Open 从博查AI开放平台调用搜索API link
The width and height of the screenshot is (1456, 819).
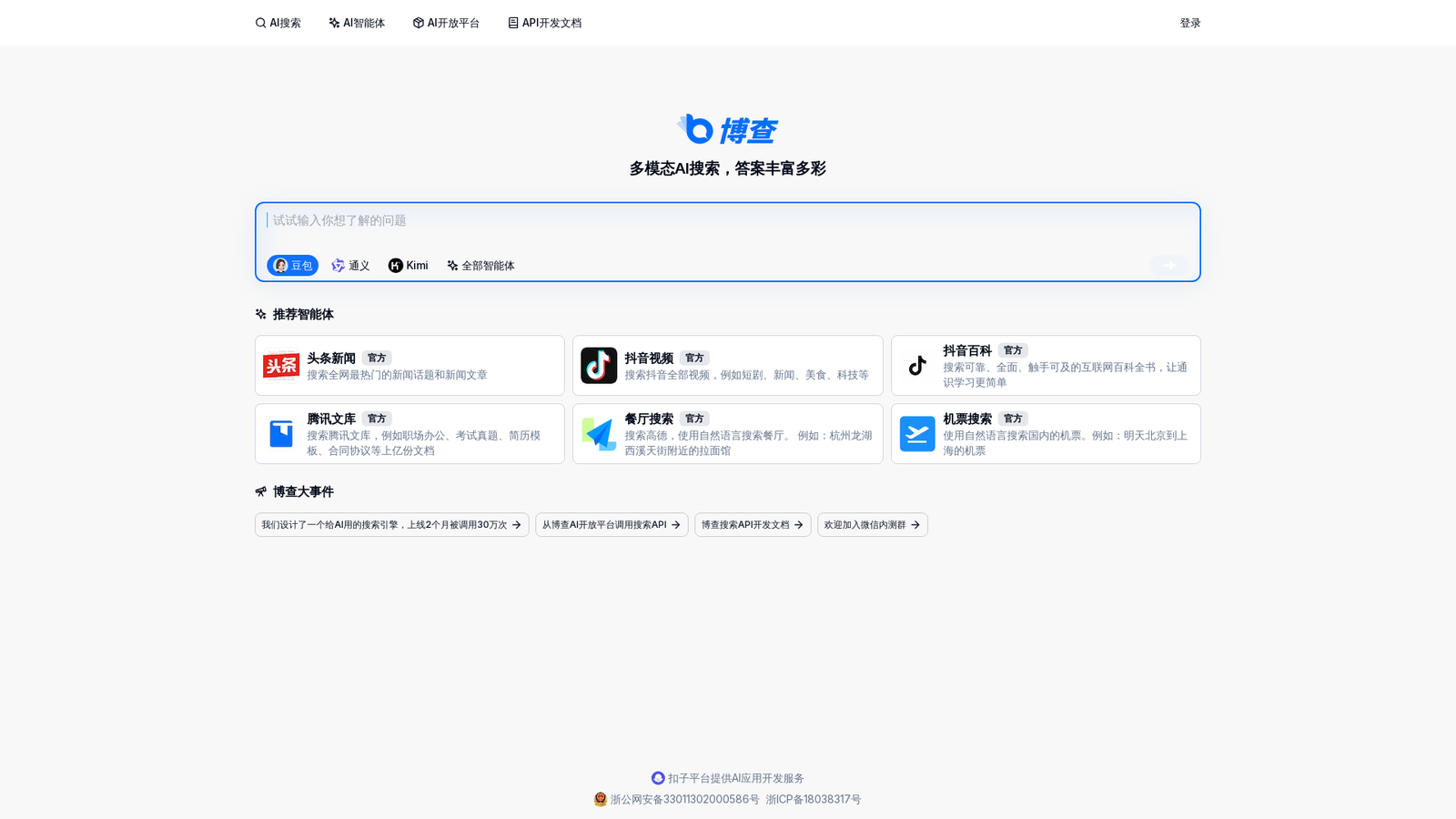[612, 525]
